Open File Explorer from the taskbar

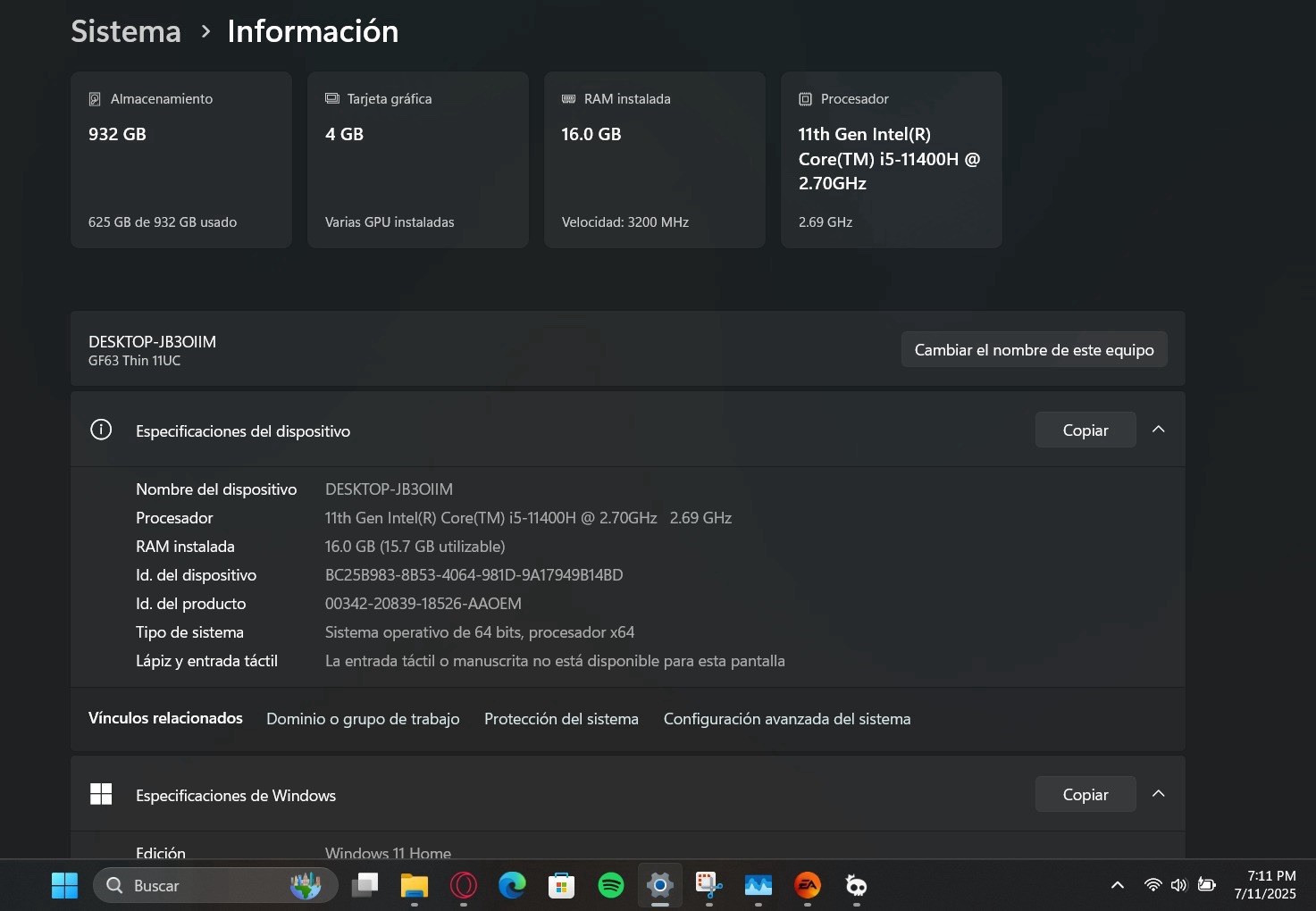pos(415,885)
